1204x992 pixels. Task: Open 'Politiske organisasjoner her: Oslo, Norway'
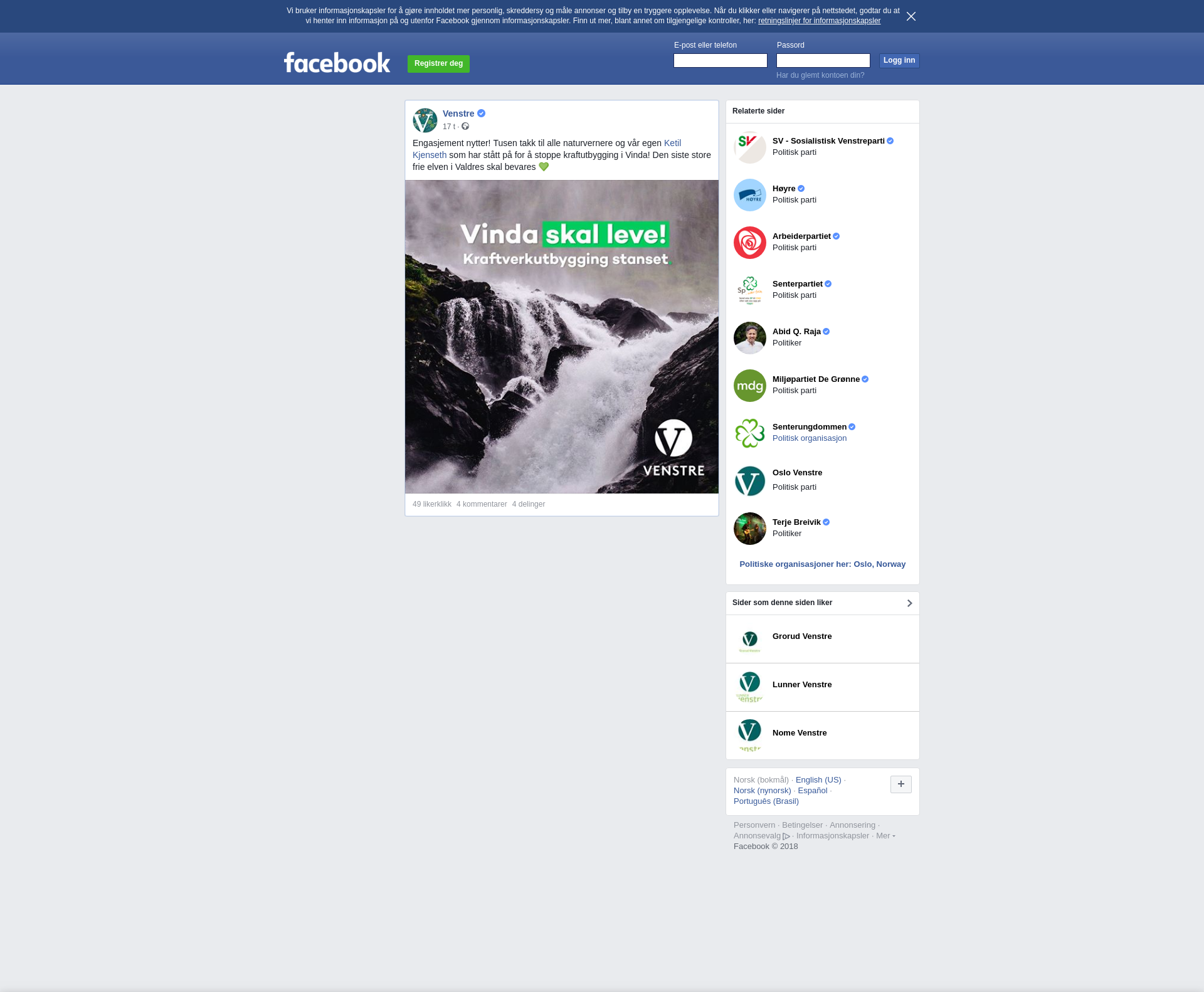point(823,564)
